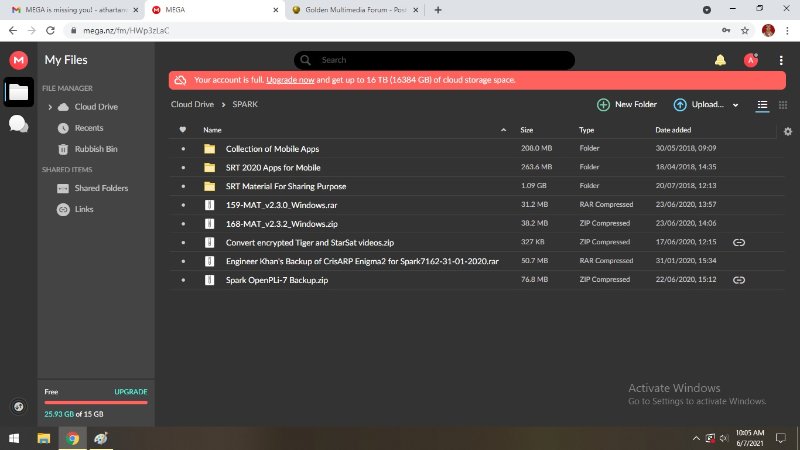Click the Engineer Khan's Backup rar file icon
Screen dimensions: 800x450
coord(209,261)
